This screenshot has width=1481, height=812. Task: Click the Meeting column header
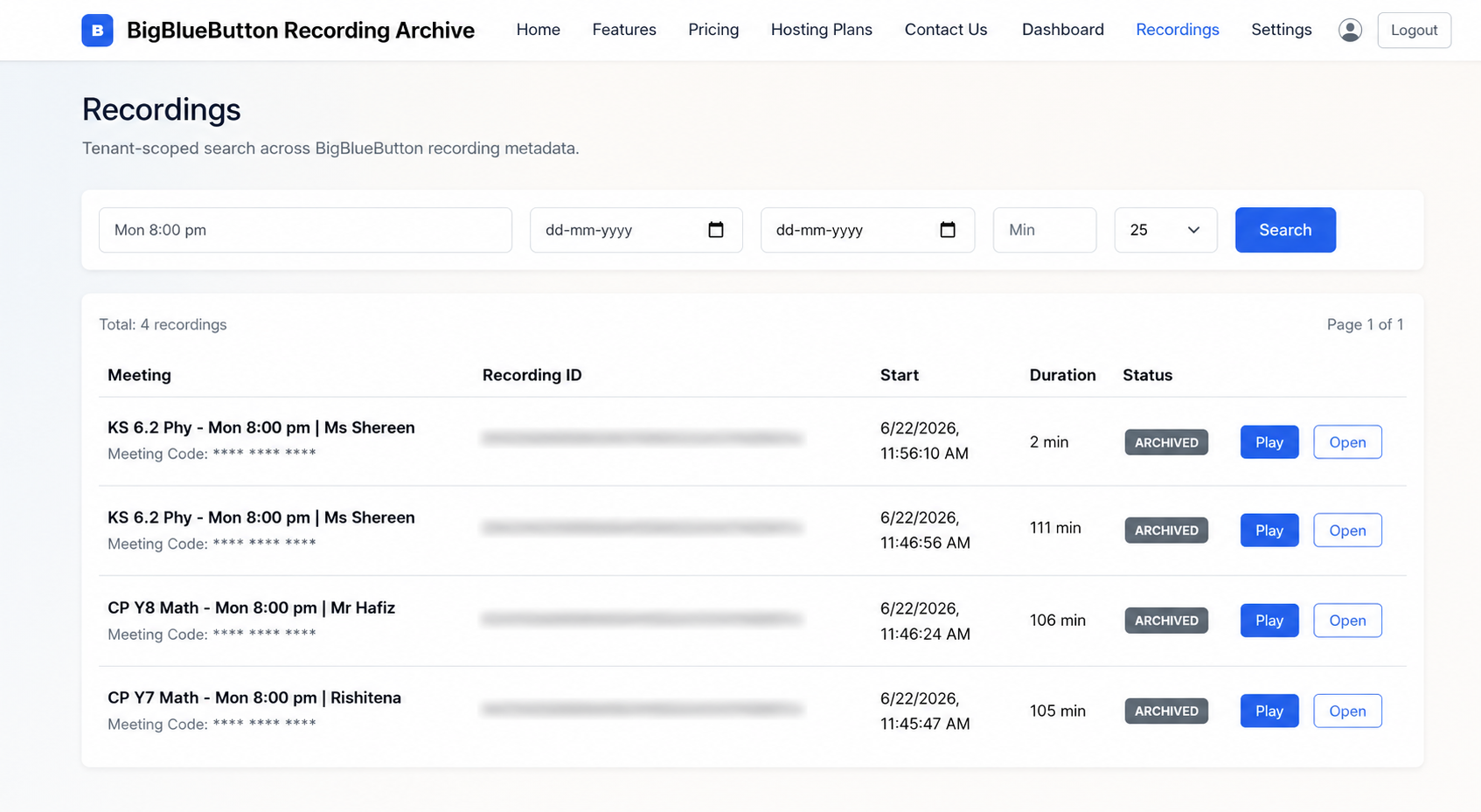click(x=139, y=375)
